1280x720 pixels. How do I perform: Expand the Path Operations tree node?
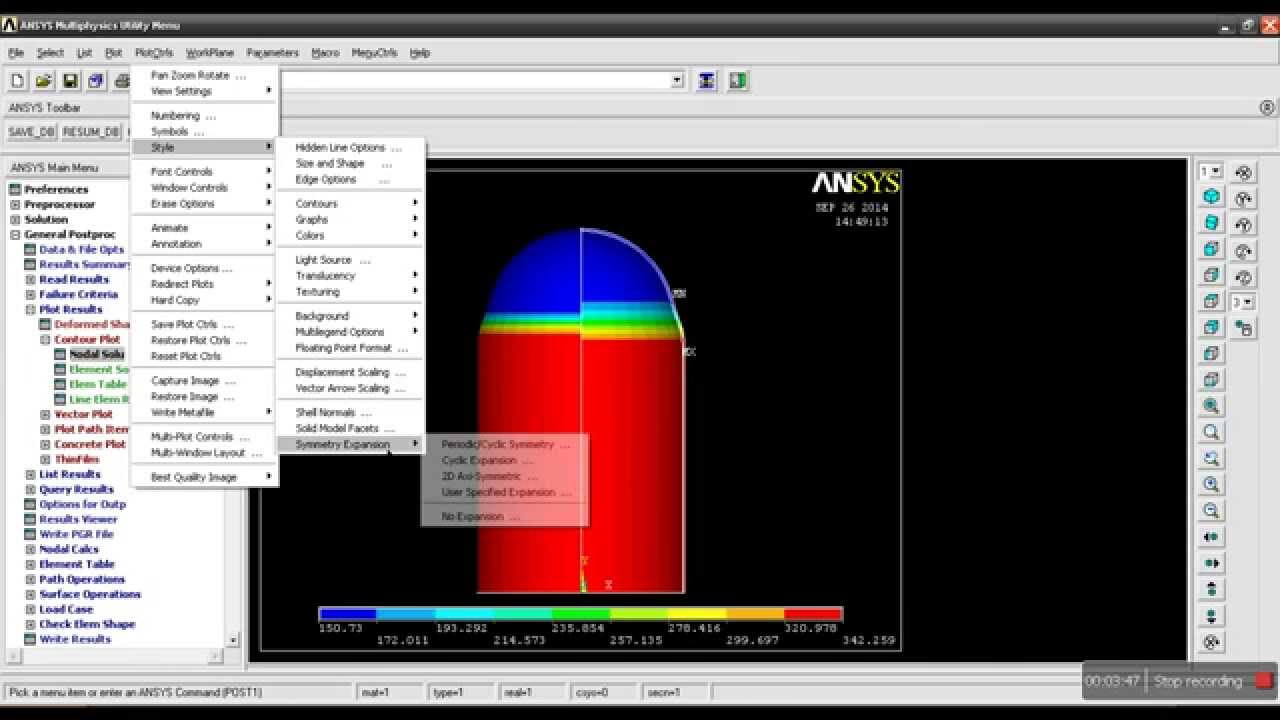point(30,579)
